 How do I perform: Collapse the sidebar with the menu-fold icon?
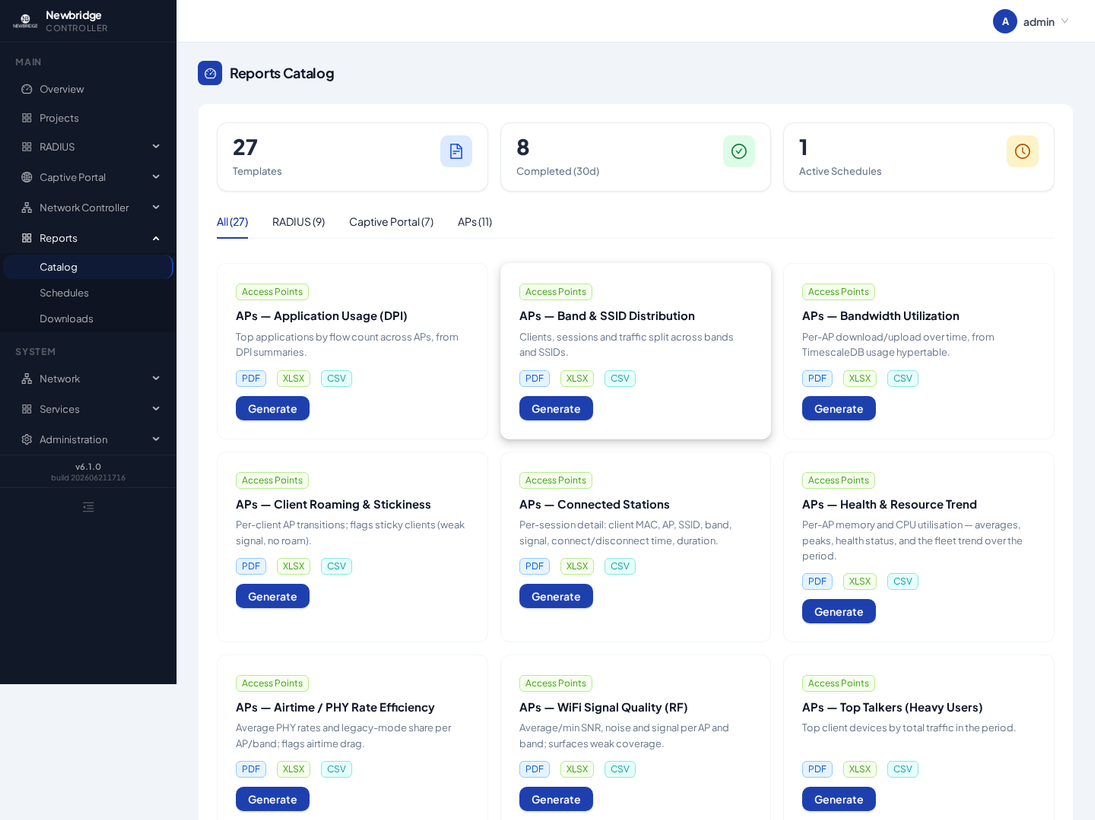click(88, 507)
